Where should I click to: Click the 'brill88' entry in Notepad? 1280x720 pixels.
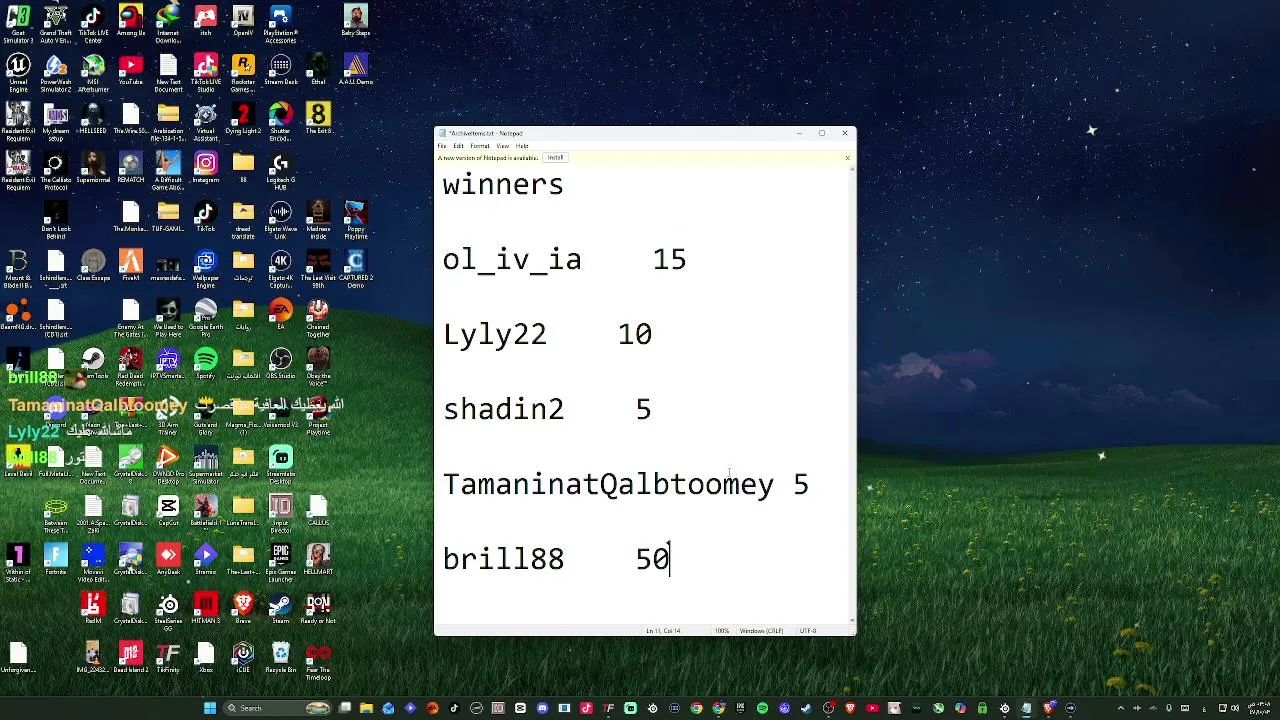tap(503, 559)
